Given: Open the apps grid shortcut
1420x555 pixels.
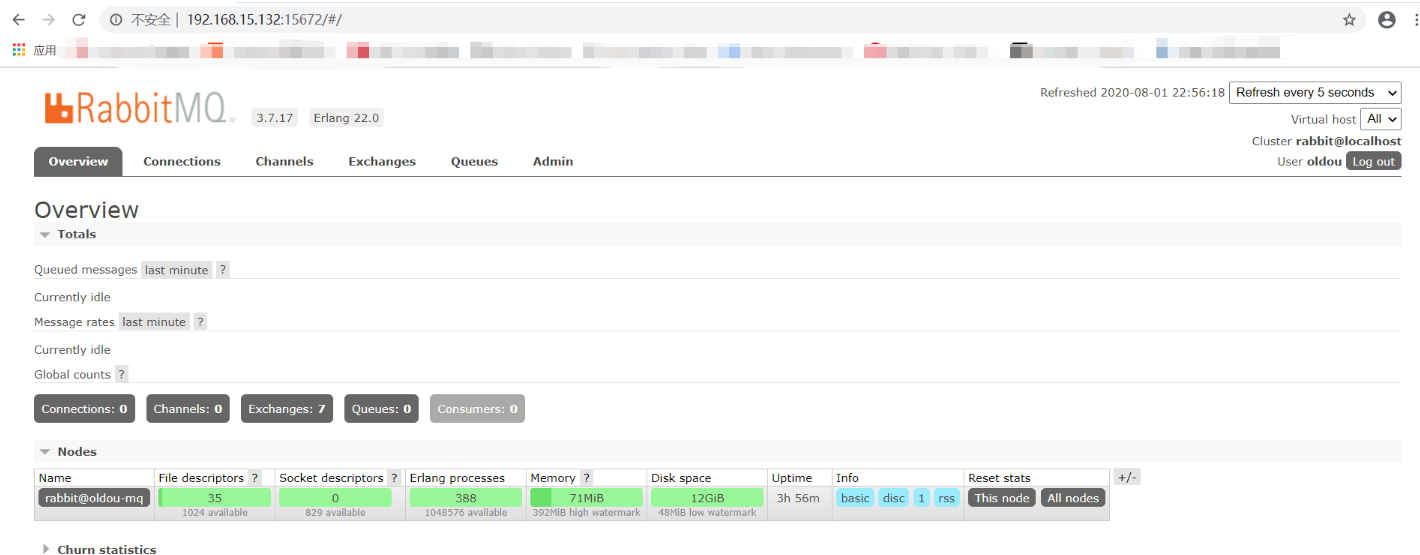Looking at the screenshot, I should [18, 49].
